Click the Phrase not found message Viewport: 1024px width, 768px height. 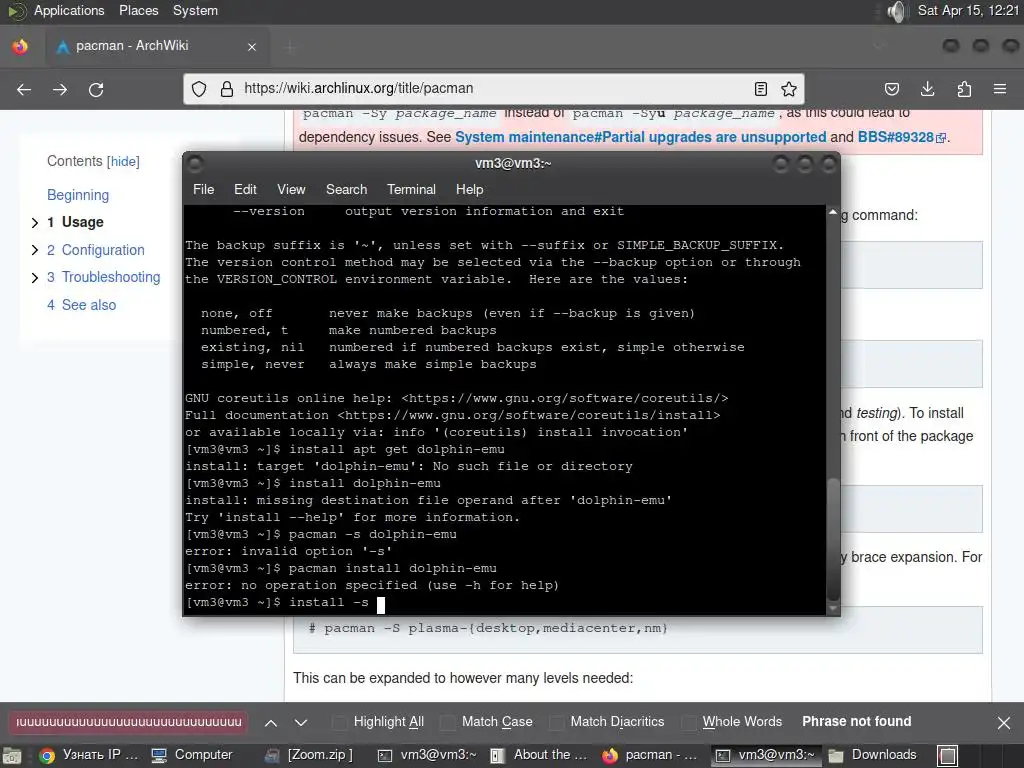[856, 722]
